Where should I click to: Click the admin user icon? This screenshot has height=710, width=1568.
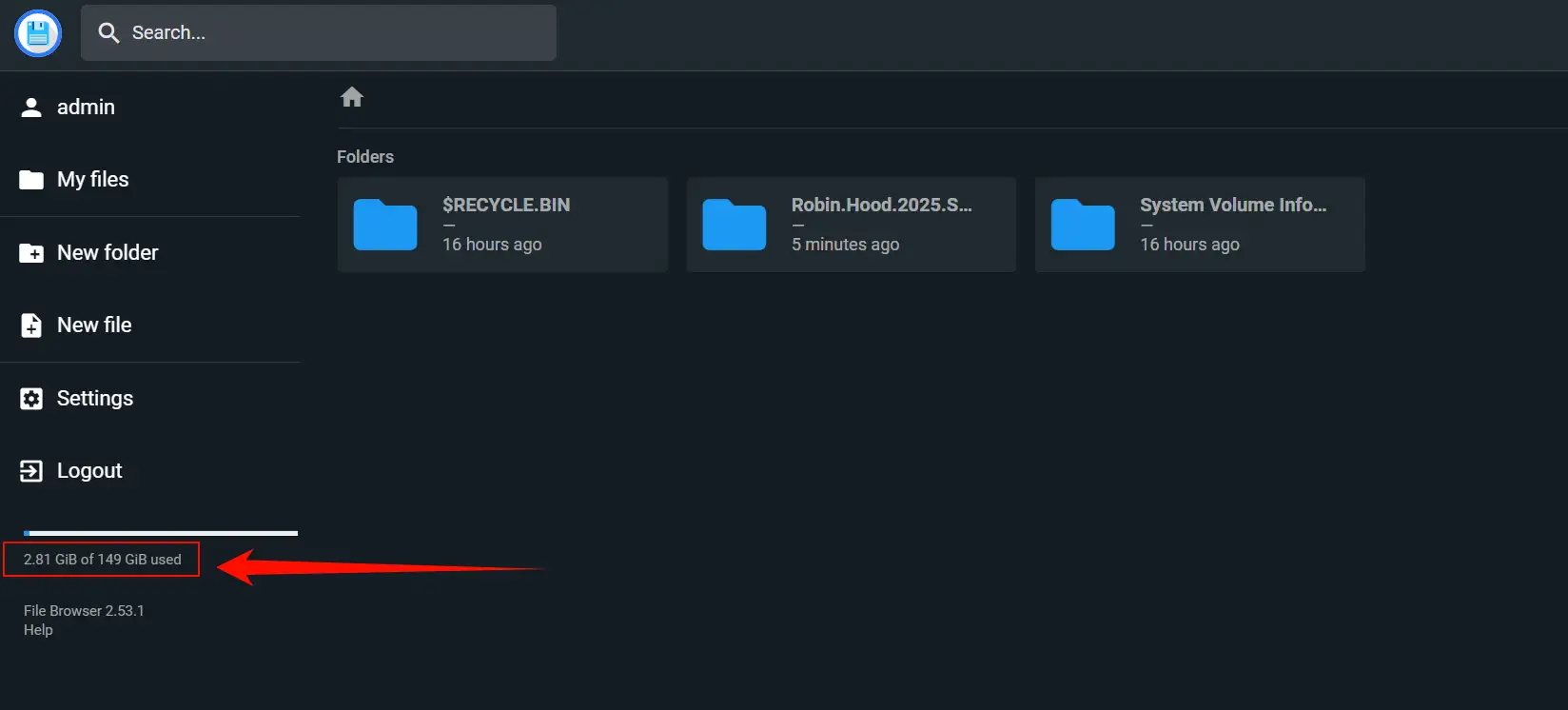coord(31,108)
